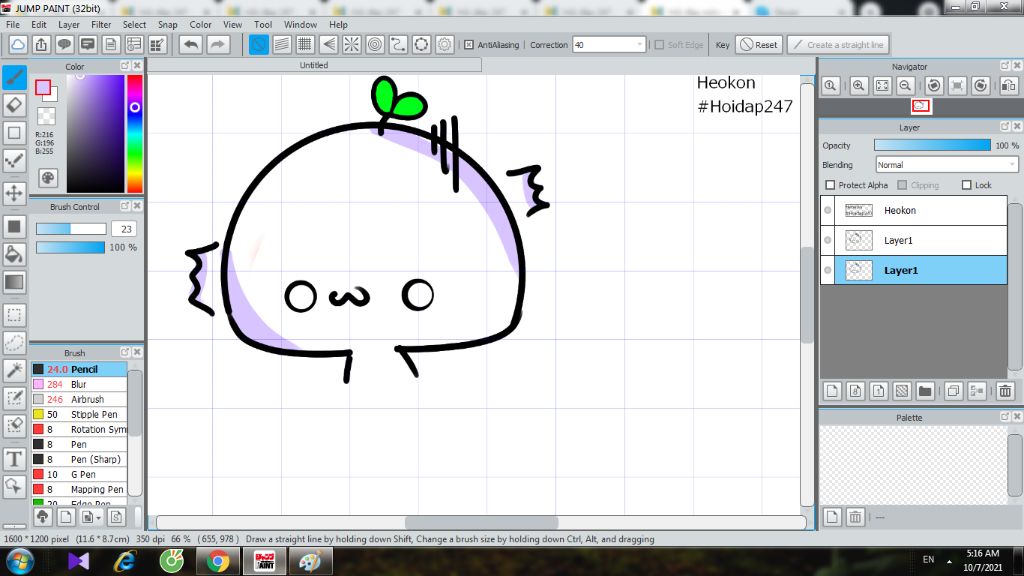The width and height of the screenshot is (1024, 576).
Task: Open the Window menu
Action: [300, 24]
